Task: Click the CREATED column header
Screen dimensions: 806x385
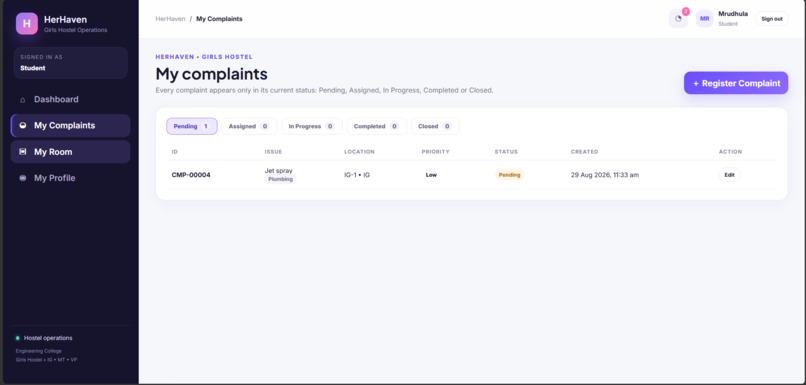Action: coord(584,152)
